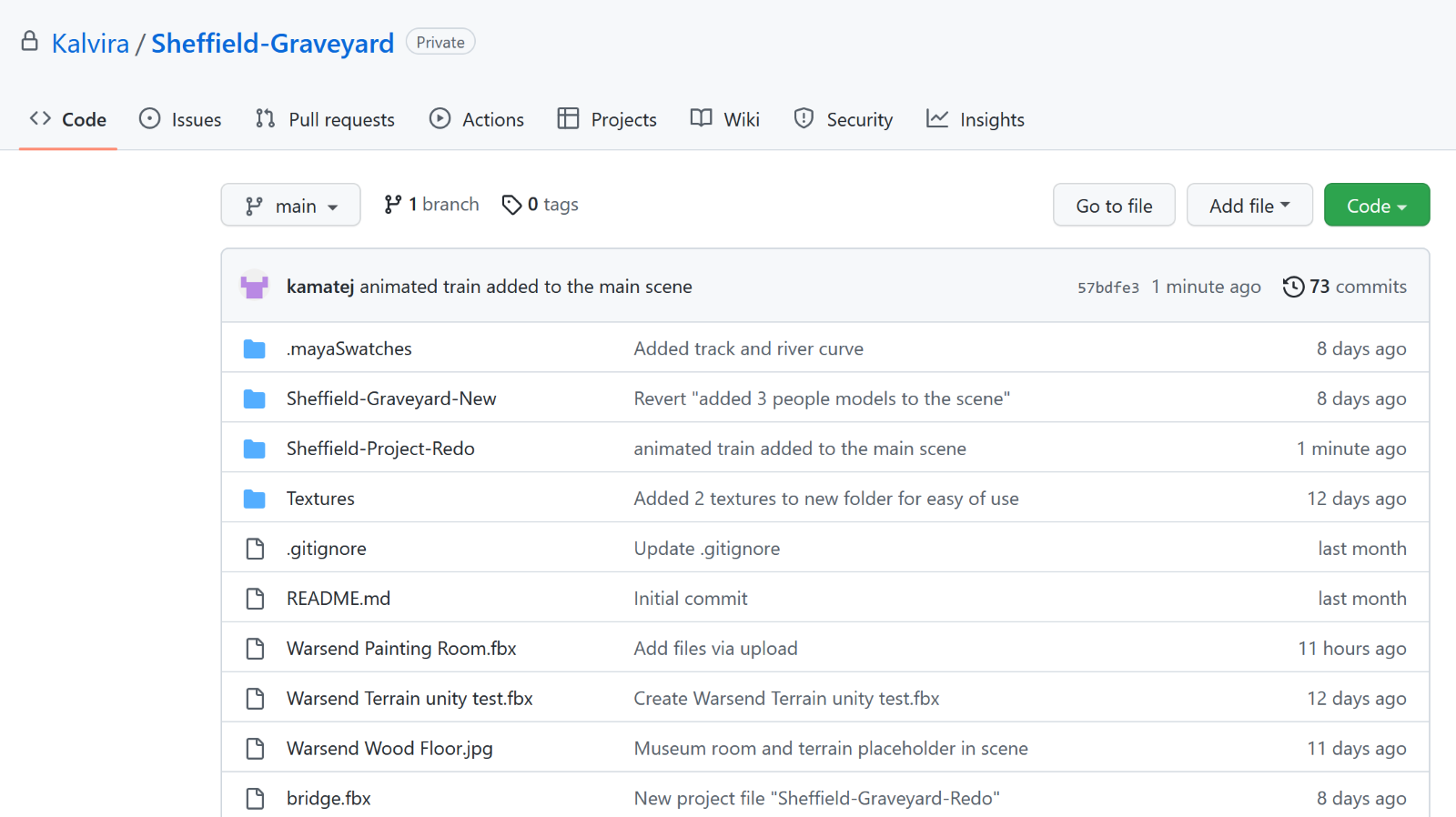Open 'Initial commit' message link
The width and height of the screenshot is (1456, 817).
[x=691, y=599]
